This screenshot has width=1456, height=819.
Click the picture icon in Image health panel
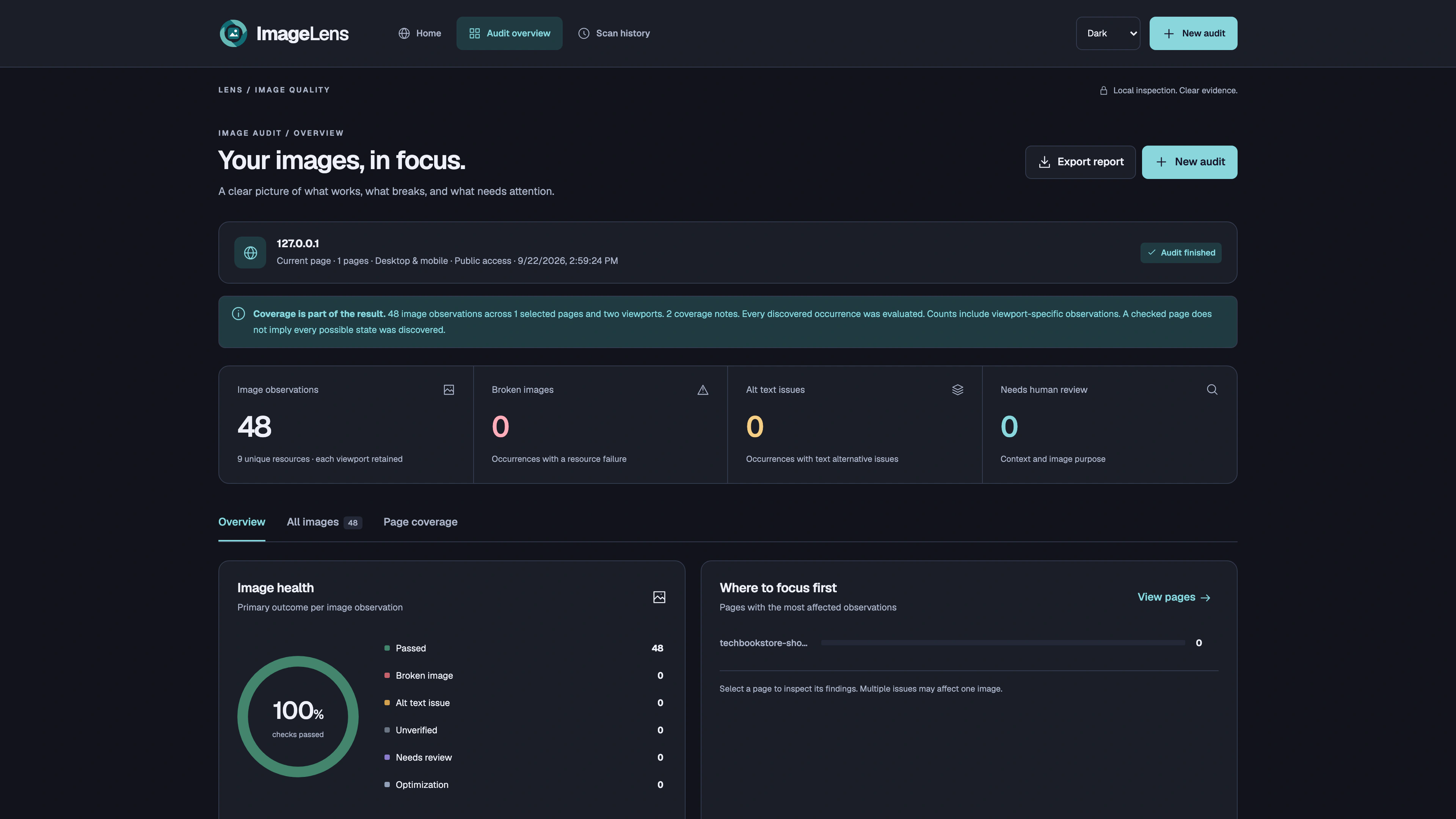(x=659, y=598)
